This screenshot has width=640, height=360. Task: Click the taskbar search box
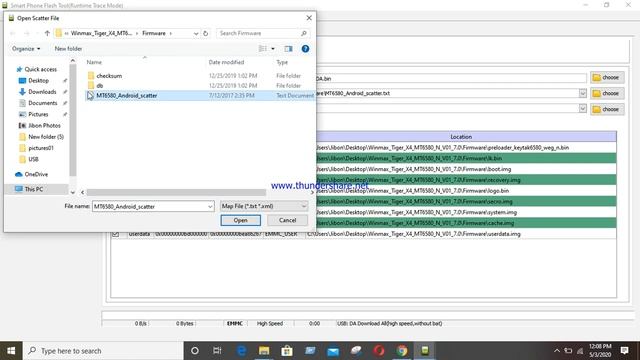(x=103, y=351)
